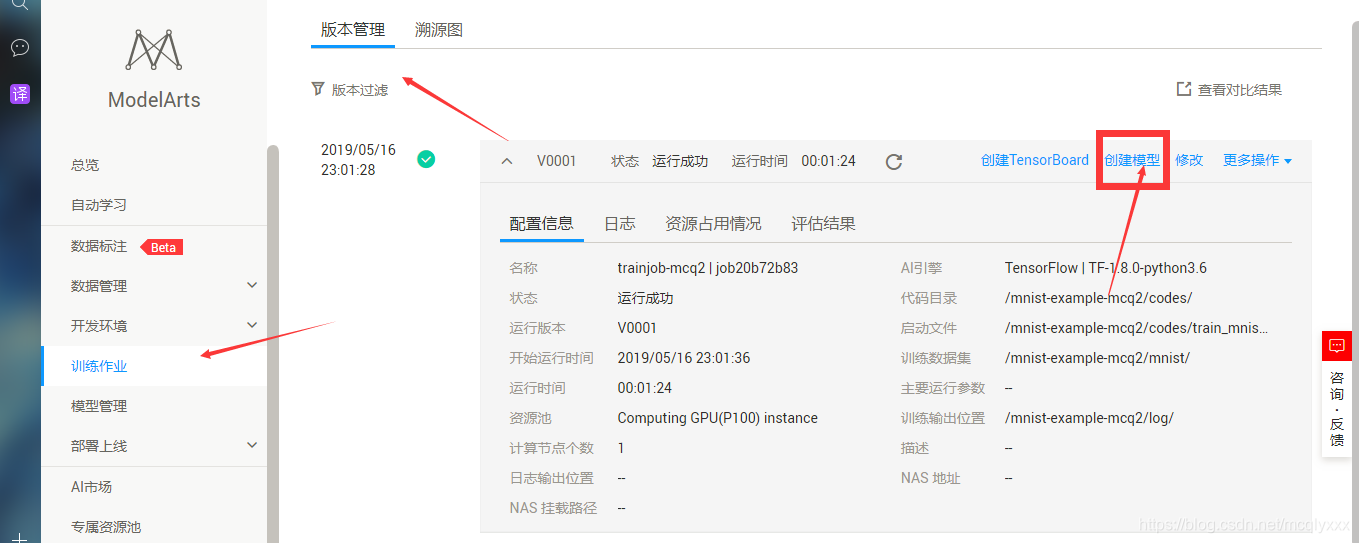Click the version timestamp 2019/05/16 23:01:28
The width and height of the screenshot is (1359, 543).
pos(358,160)
